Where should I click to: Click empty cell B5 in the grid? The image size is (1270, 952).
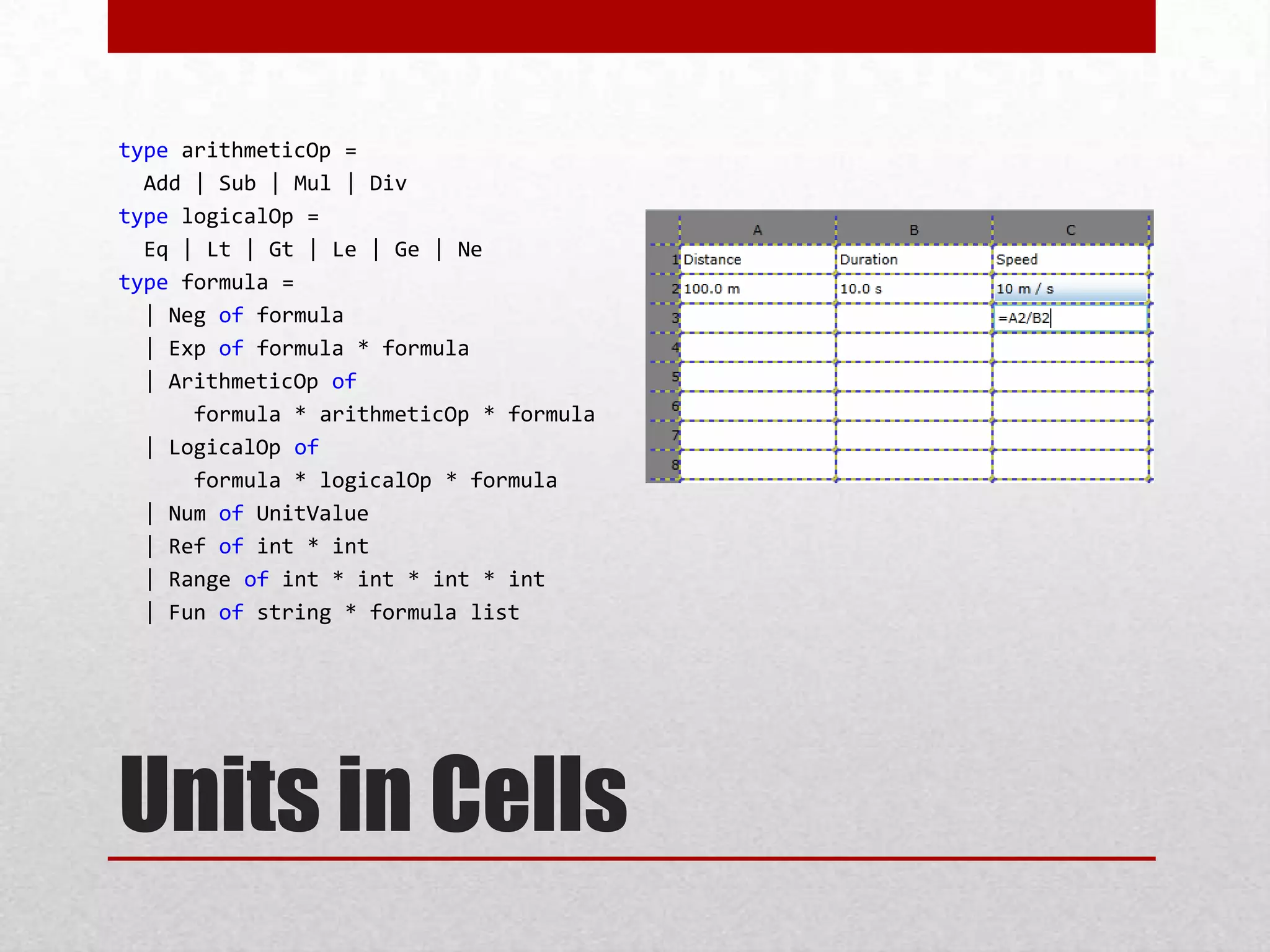913,377
